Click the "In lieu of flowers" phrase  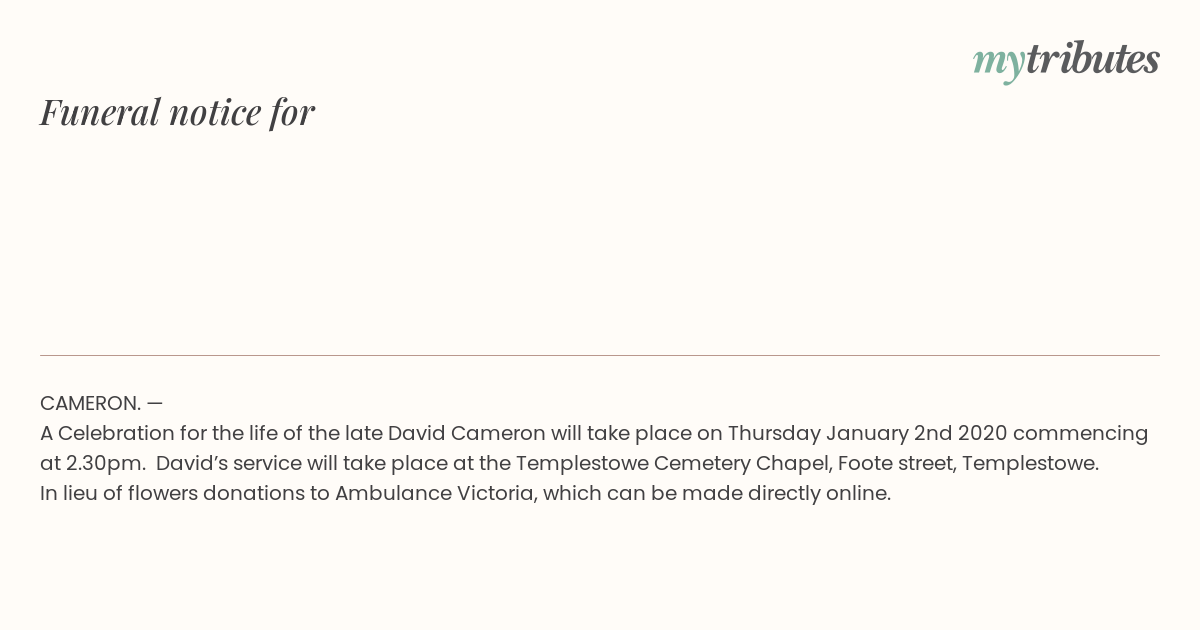pyautogui.click(x=118, y=493)
